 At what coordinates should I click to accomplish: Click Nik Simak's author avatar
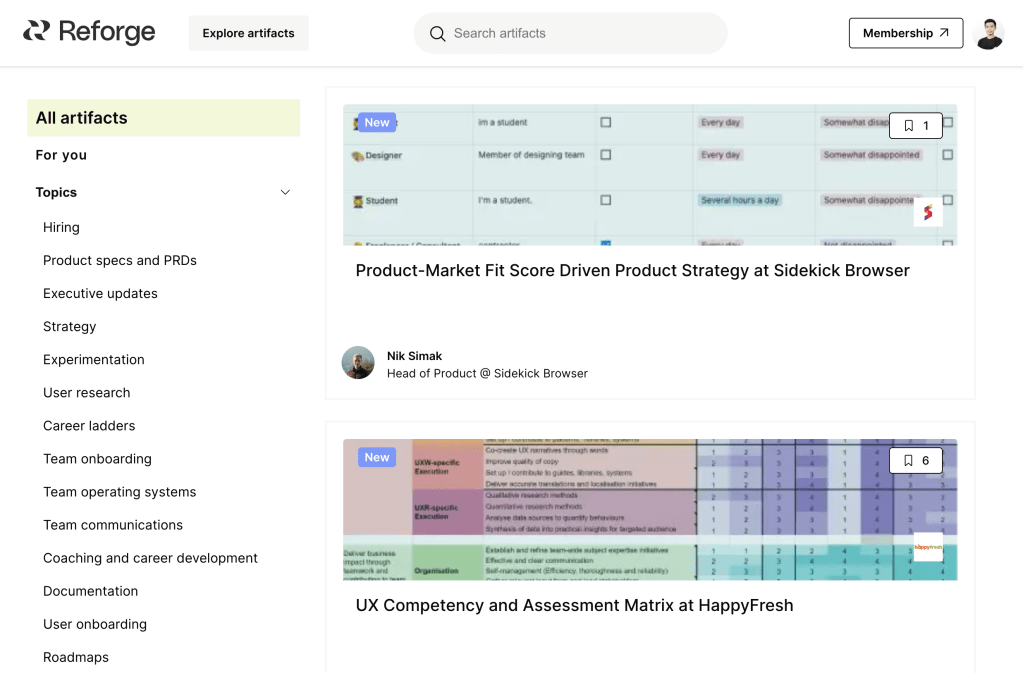click(358, 363)
